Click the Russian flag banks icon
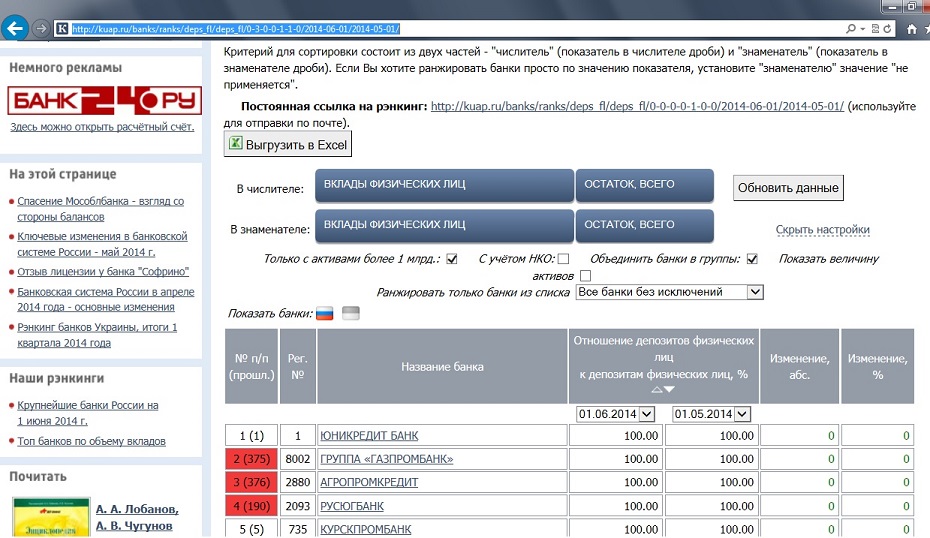930x538 pixels. click(325, 314)
